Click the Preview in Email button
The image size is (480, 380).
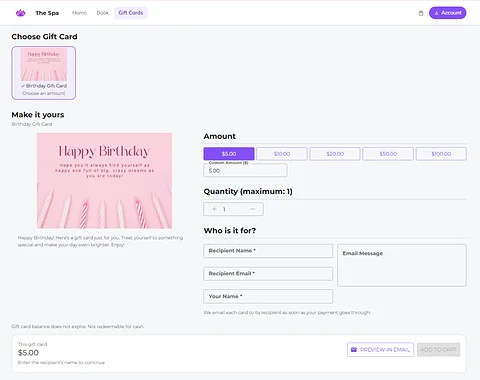pyautogui.click(x=380, y=350)
